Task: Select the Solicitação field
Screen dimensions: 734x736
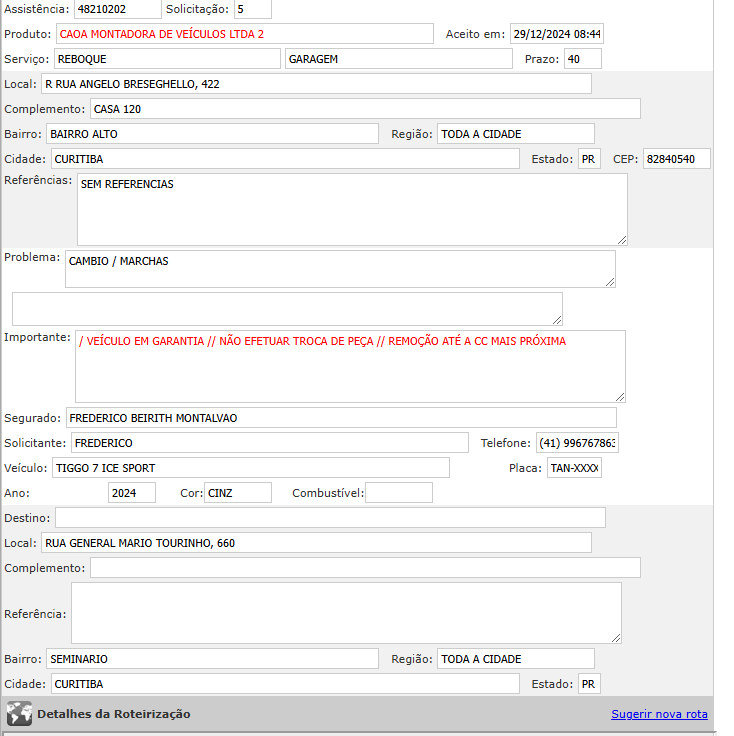Action: pyautogui.click(x=252, y=9)
